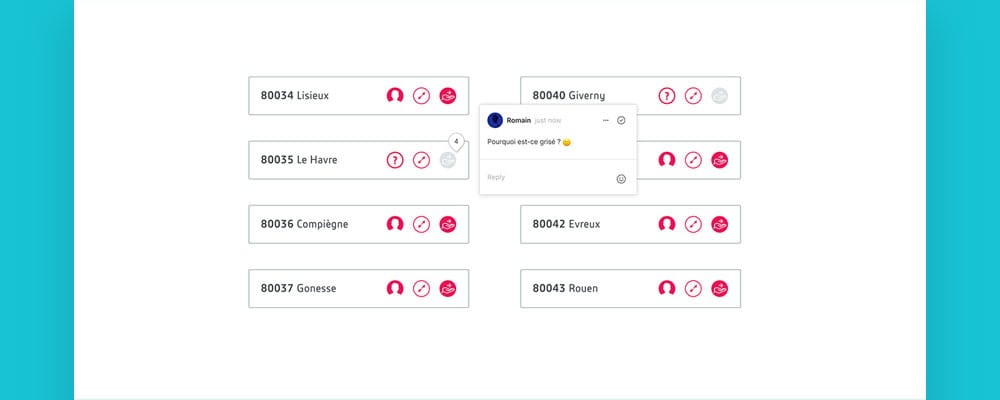This screenshot has height=400, width=1000.
Task: Click the question mark icon on Le Havre row
Action: [x=395, y=160]
